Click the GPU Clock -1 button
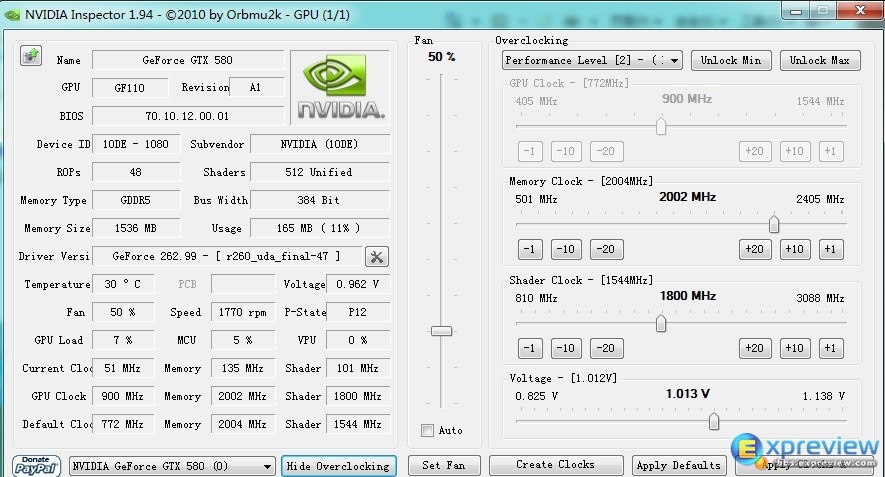 click(x=530, y=151)
